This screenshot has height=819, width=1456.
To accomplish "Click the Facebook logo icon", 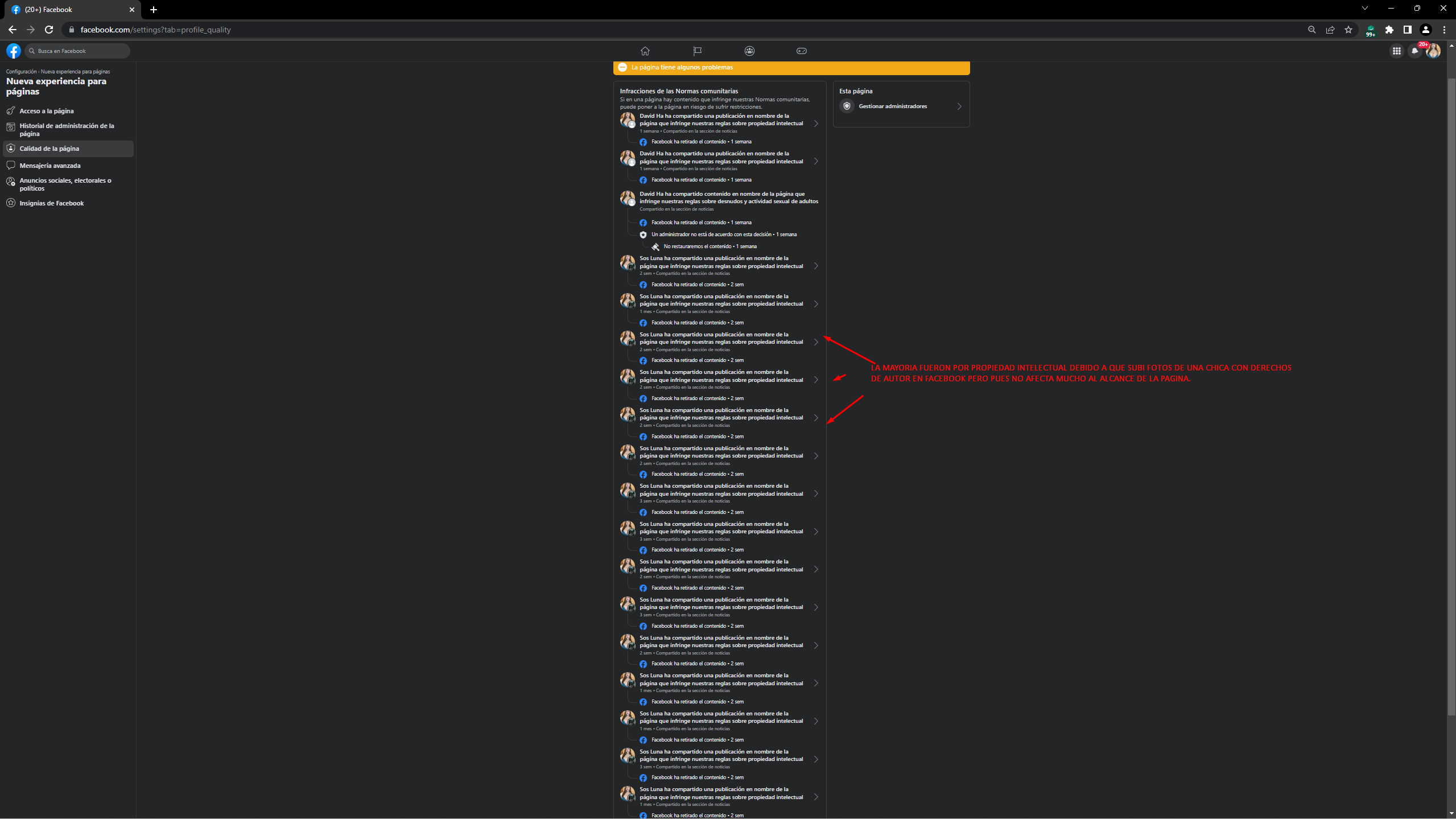I will click(14, 51).
